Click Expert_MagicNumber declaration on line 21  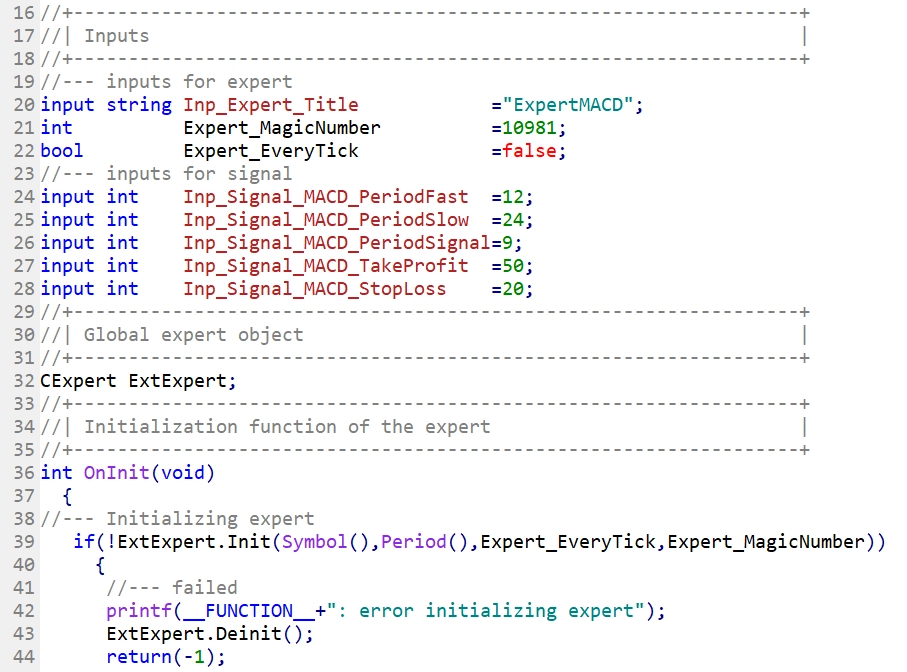282,128
